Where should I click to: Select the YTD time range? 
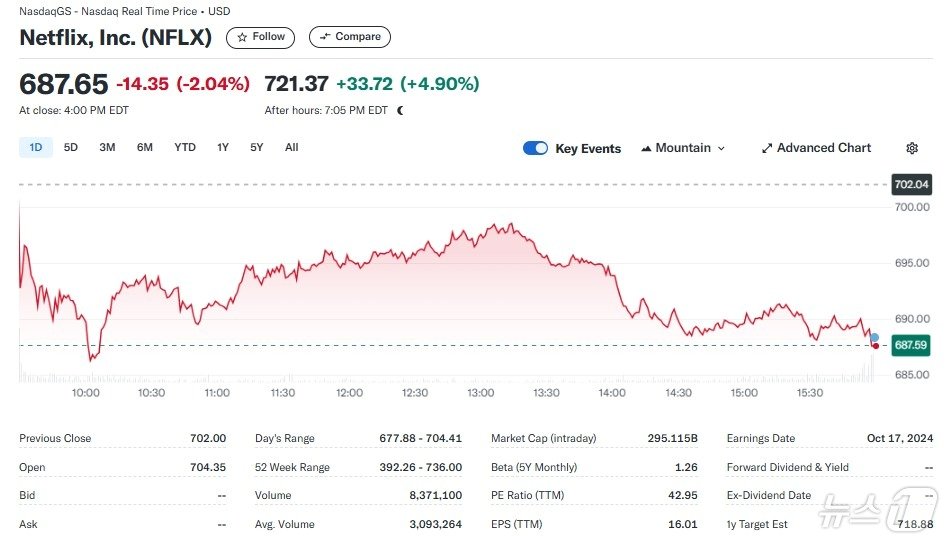(x=185, y=147)
